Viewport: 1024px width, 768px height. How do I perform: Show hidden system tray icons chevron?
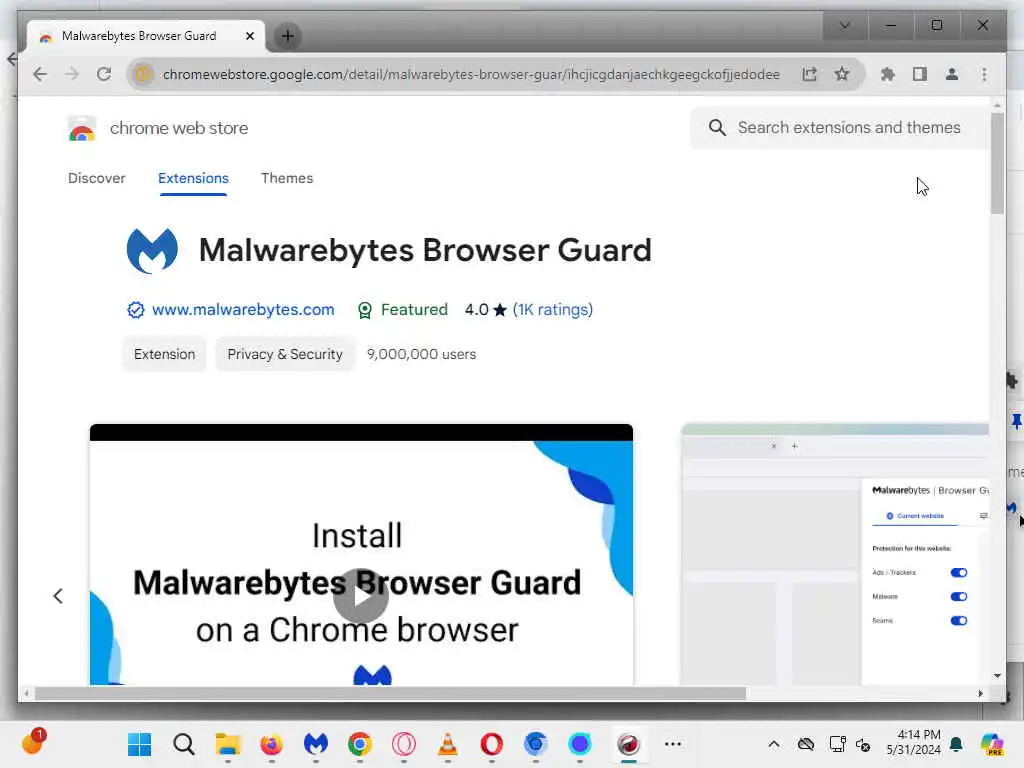pos(774,744)
